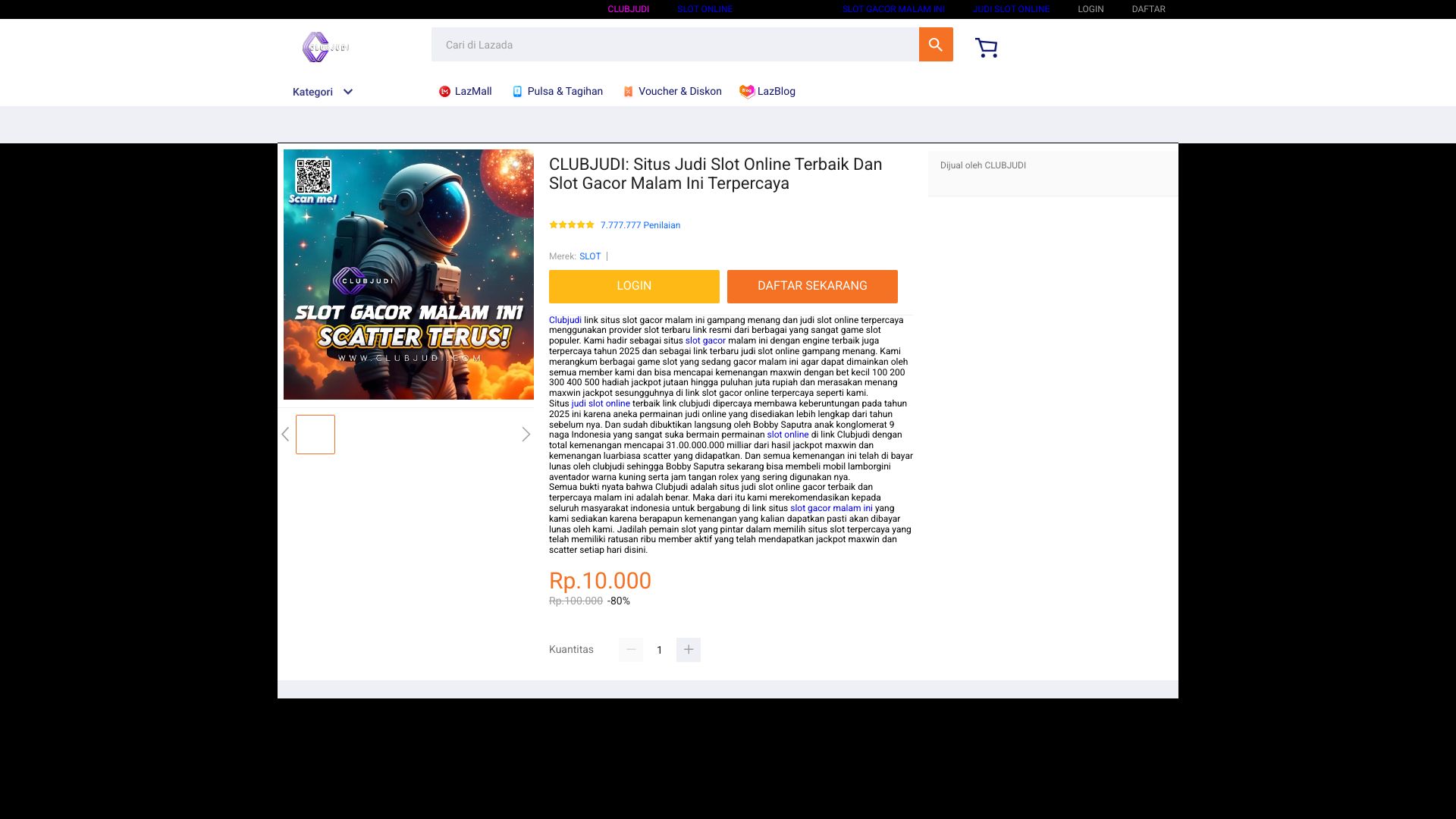Click the five-star rating icons

572,225
